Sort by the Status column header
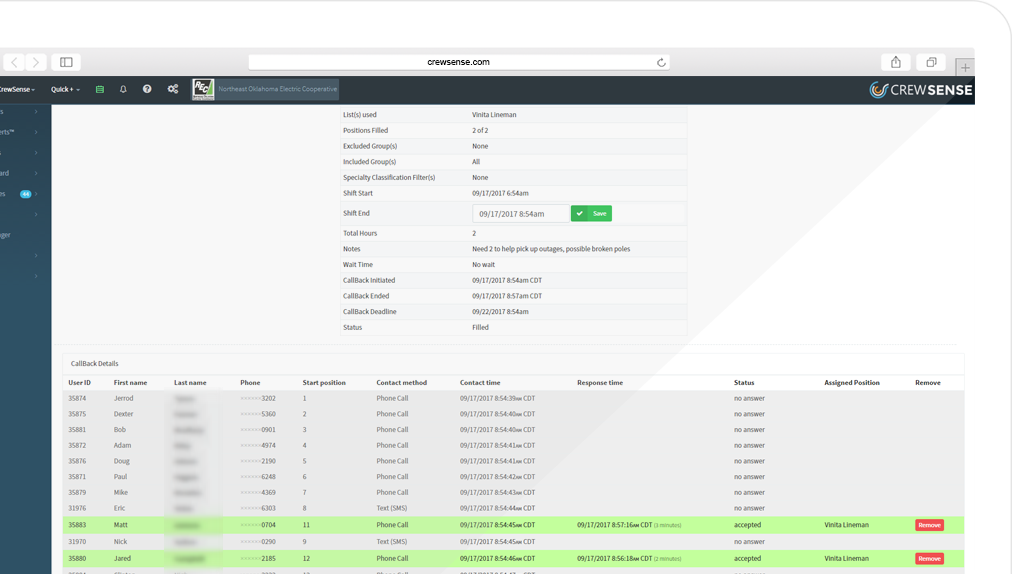The image size is (1012, 574). [744, 383]
